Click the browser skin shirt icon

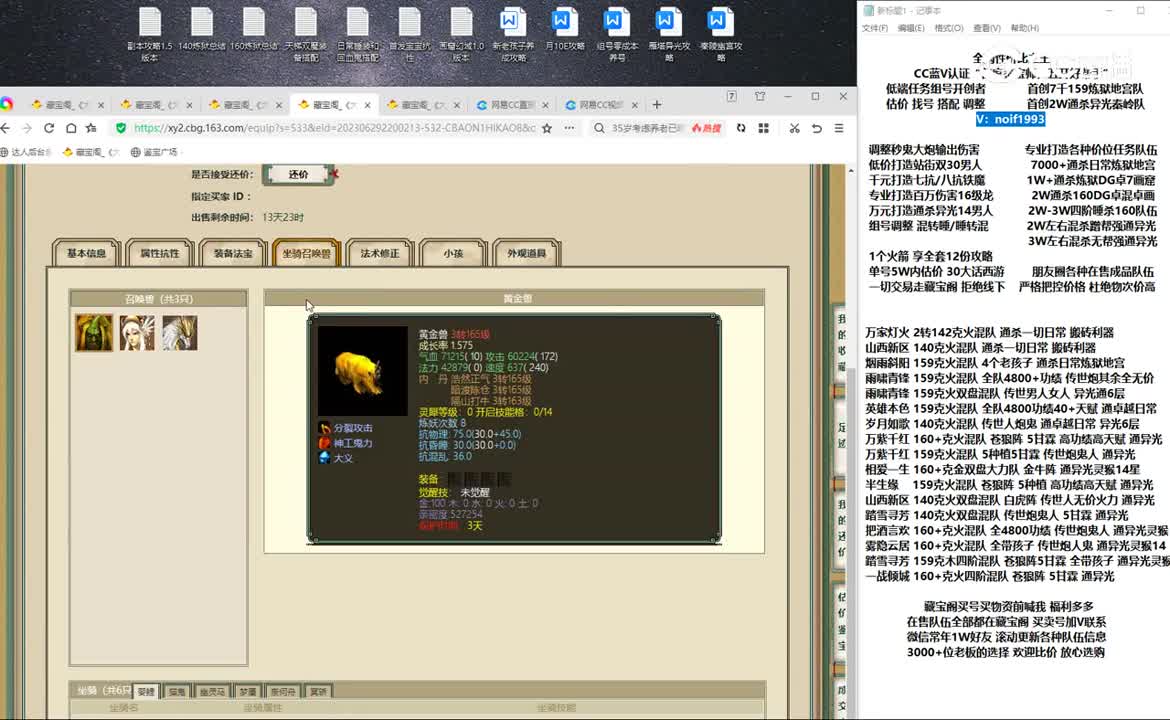760,96
